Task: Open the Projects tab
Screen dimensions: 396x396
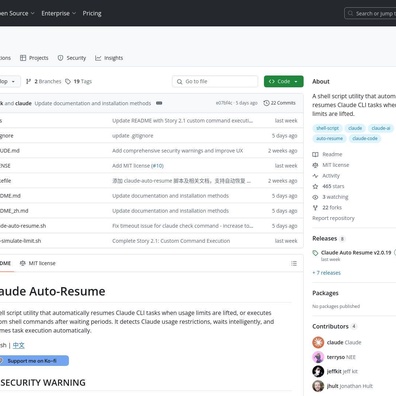Action: tap(34, 58)
